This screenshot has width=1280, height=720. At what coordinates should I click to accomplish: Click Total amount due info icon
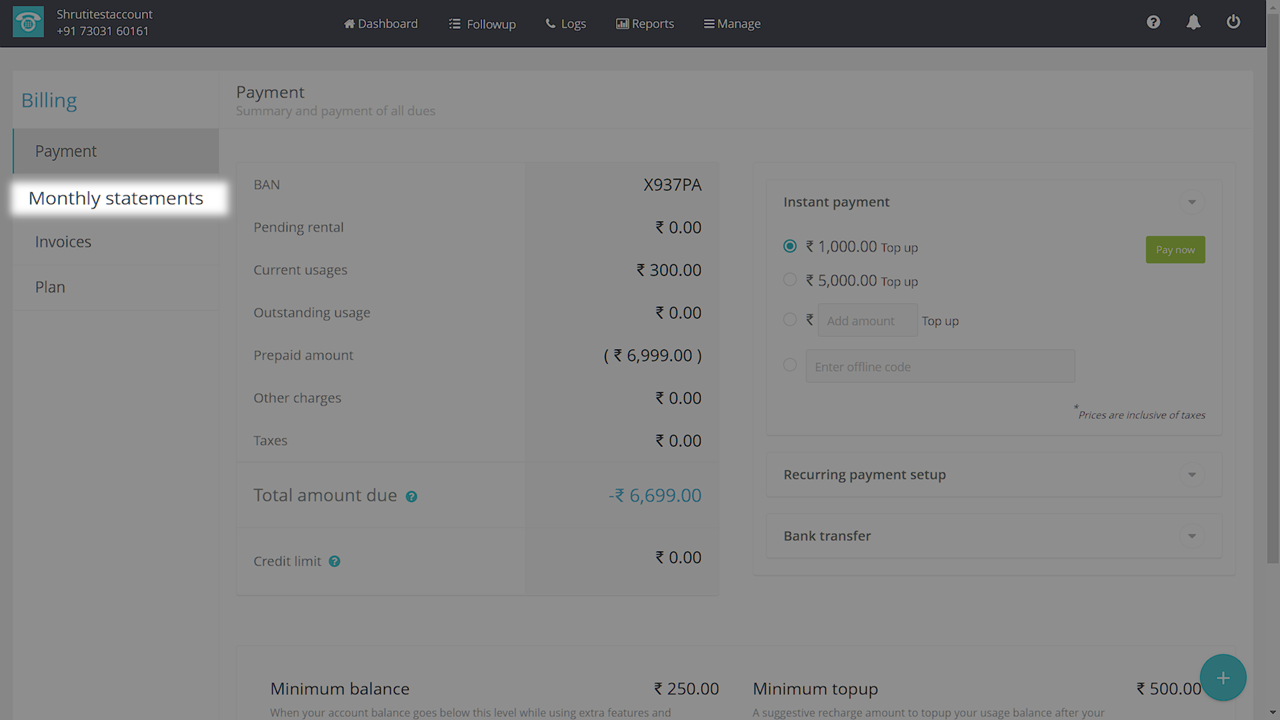pos(411,497)
